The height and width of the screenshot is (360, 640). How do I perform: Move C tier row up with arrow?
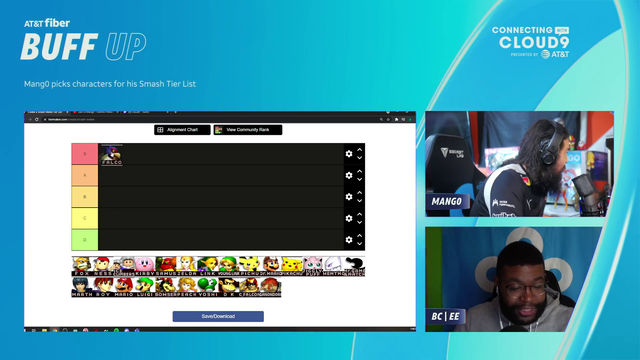[360, 214]
